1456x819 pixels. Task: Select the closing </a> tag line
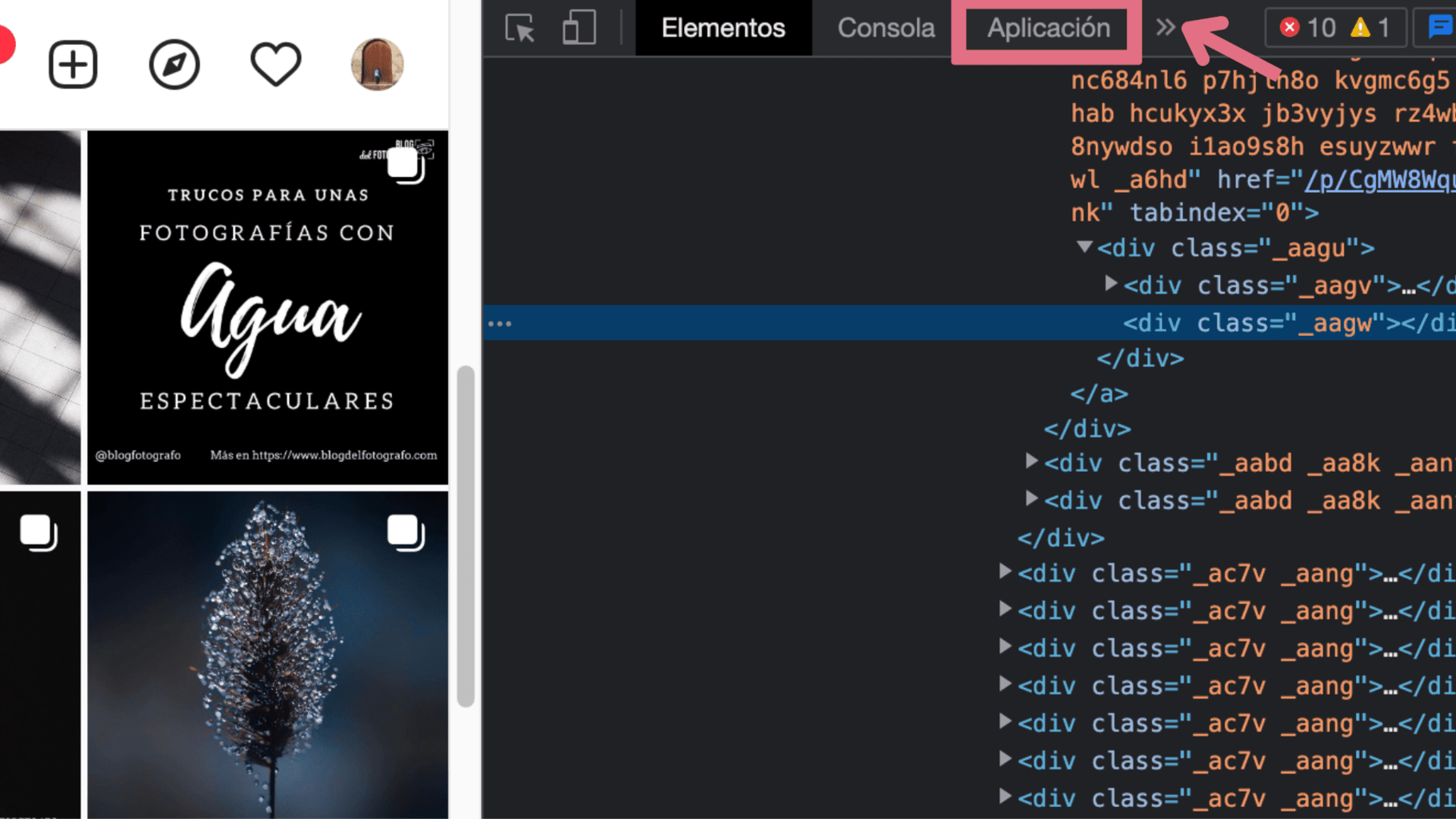1099,394
